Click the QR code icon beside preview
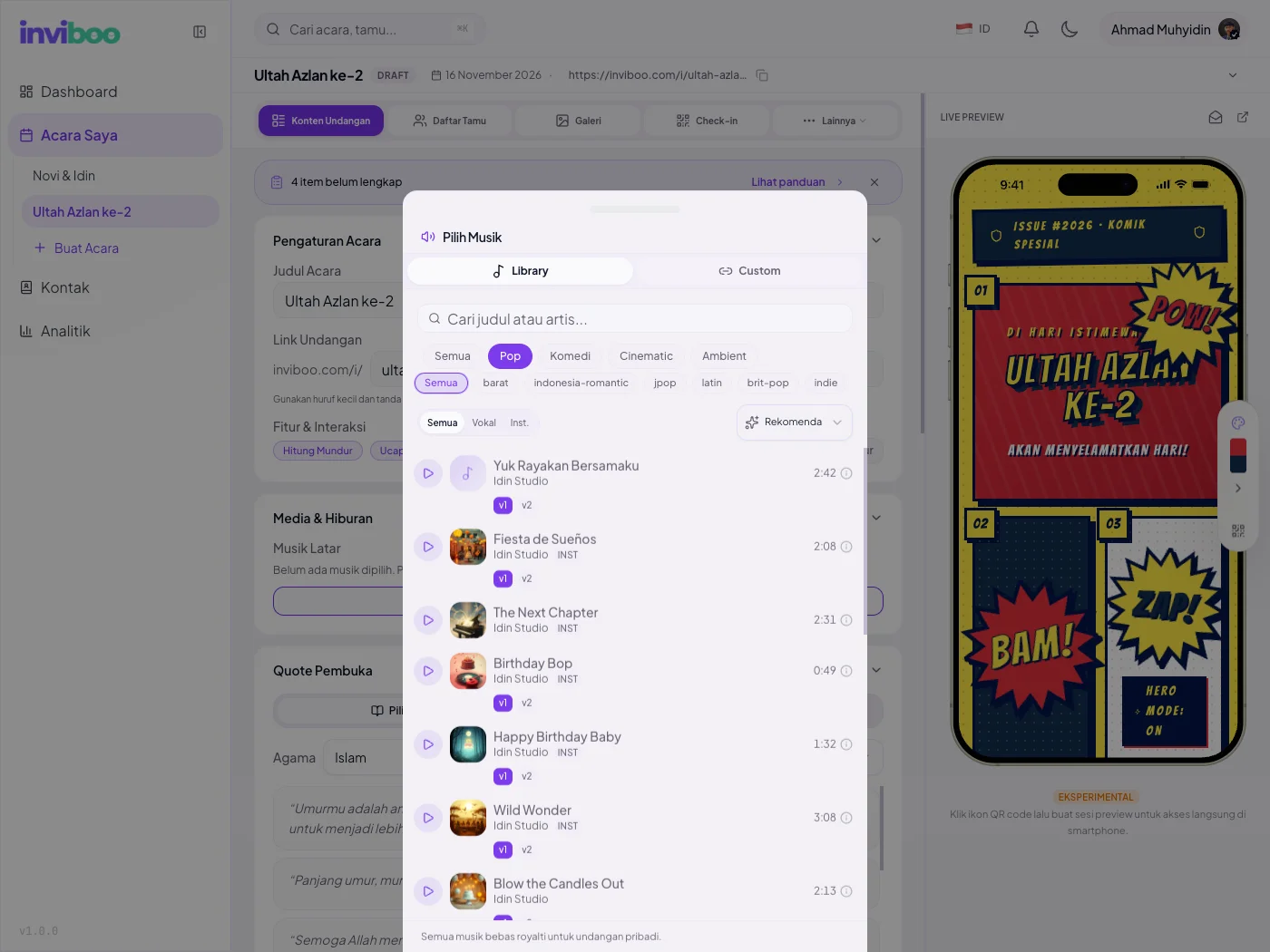This screenshot has height=952, width=1270. pos(1238,530)
